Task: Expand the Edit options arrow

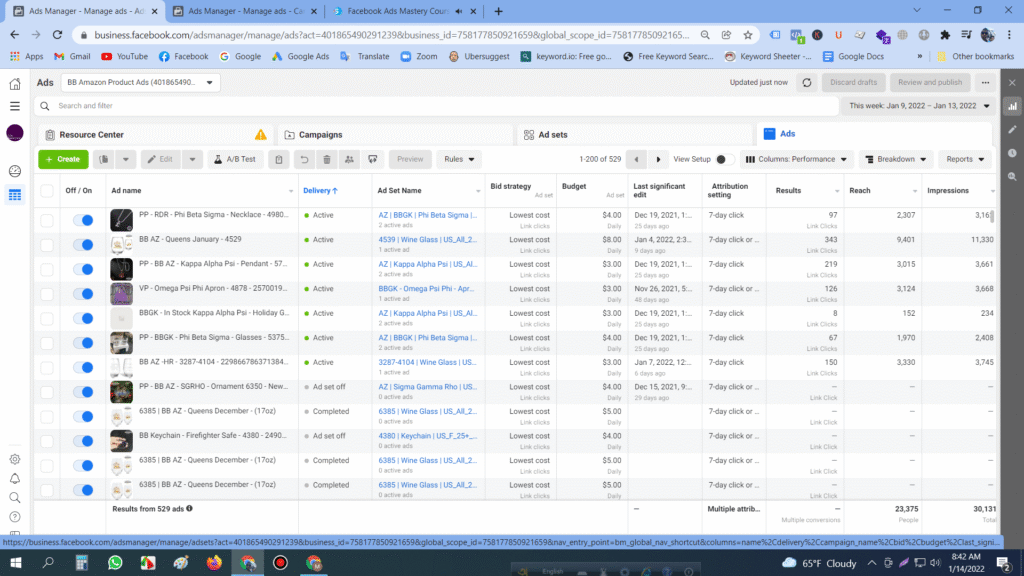Action: click(x=192, y=159)
